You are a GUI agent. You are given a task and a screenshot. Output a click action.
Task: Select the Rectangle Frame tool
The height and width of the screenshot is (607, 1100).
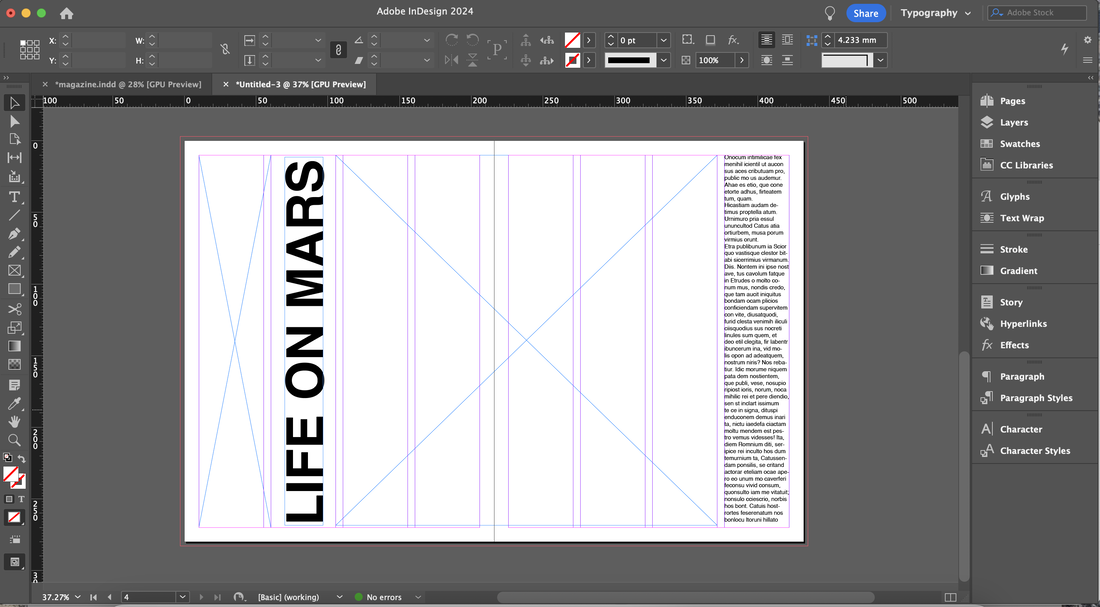(14, 270)
